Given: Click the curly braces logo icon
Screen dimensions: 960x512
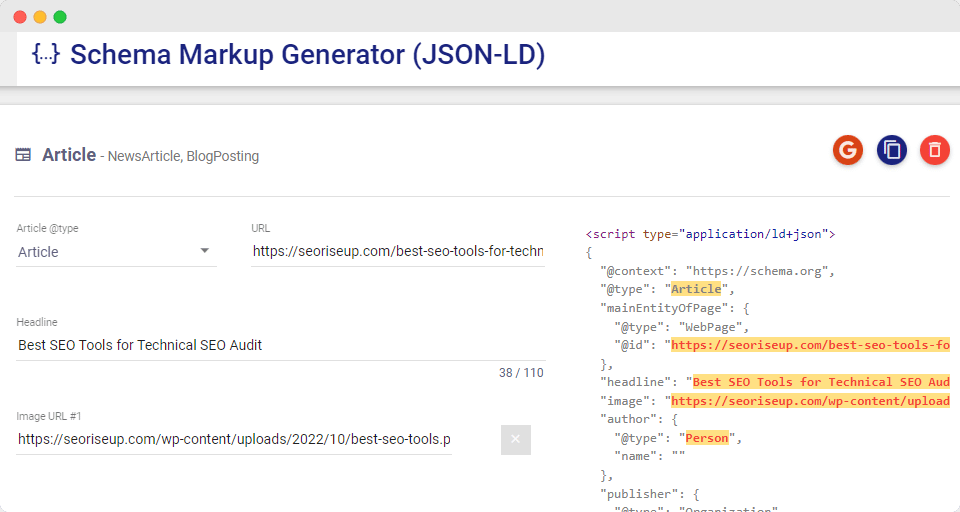Looking at the screenshot, I should click(46, 54).
